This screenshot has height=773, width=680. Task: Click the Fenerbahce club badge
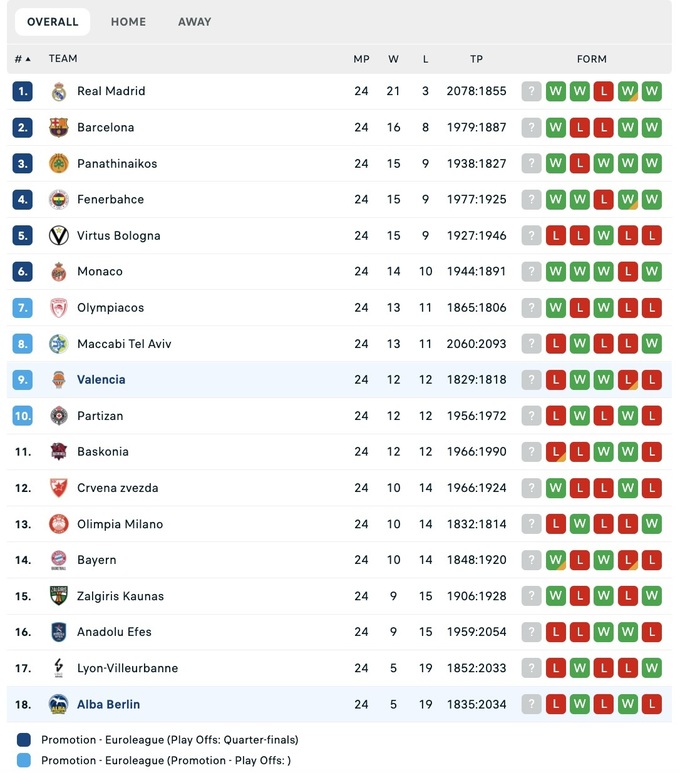[58, 199]
